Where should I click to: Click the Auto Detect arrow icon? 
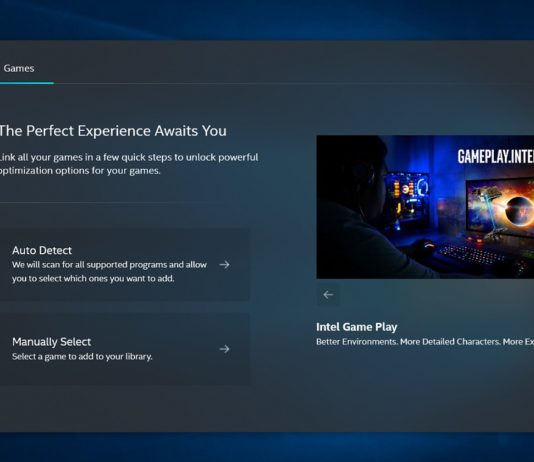[x=224, y=265]
